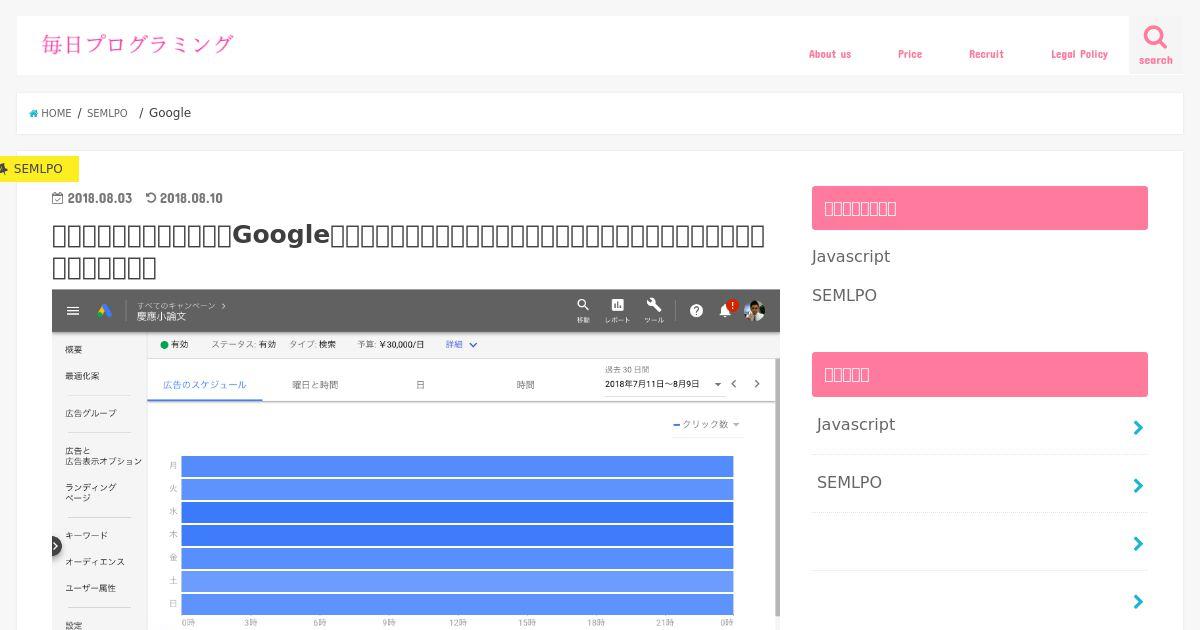Click chevron on SEMLPO category row
The height and width of the screenshot is (630, 1200).
[x=1138, y=486]
